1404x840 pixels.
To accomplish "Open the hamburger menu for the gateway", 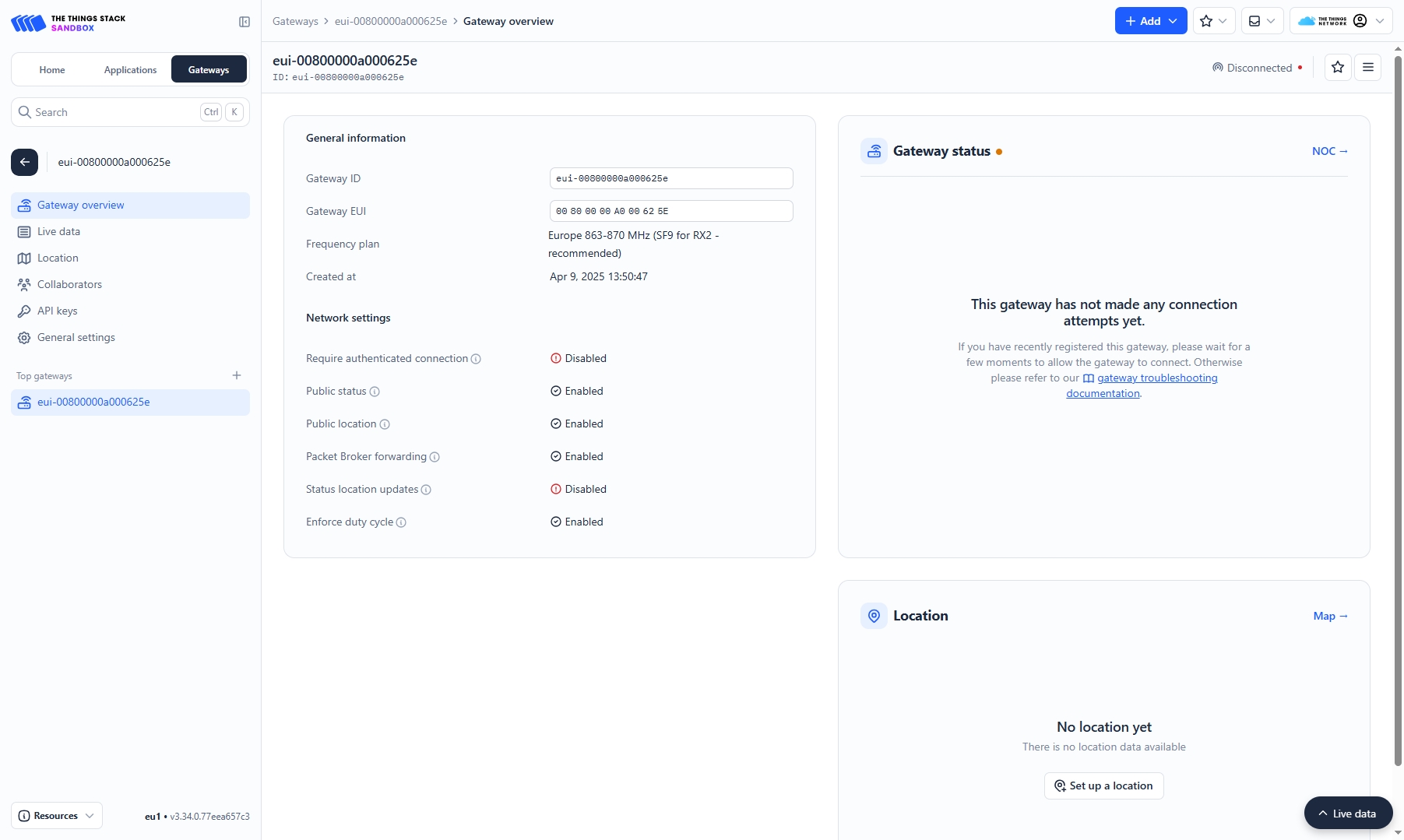I will (1367, 68).
